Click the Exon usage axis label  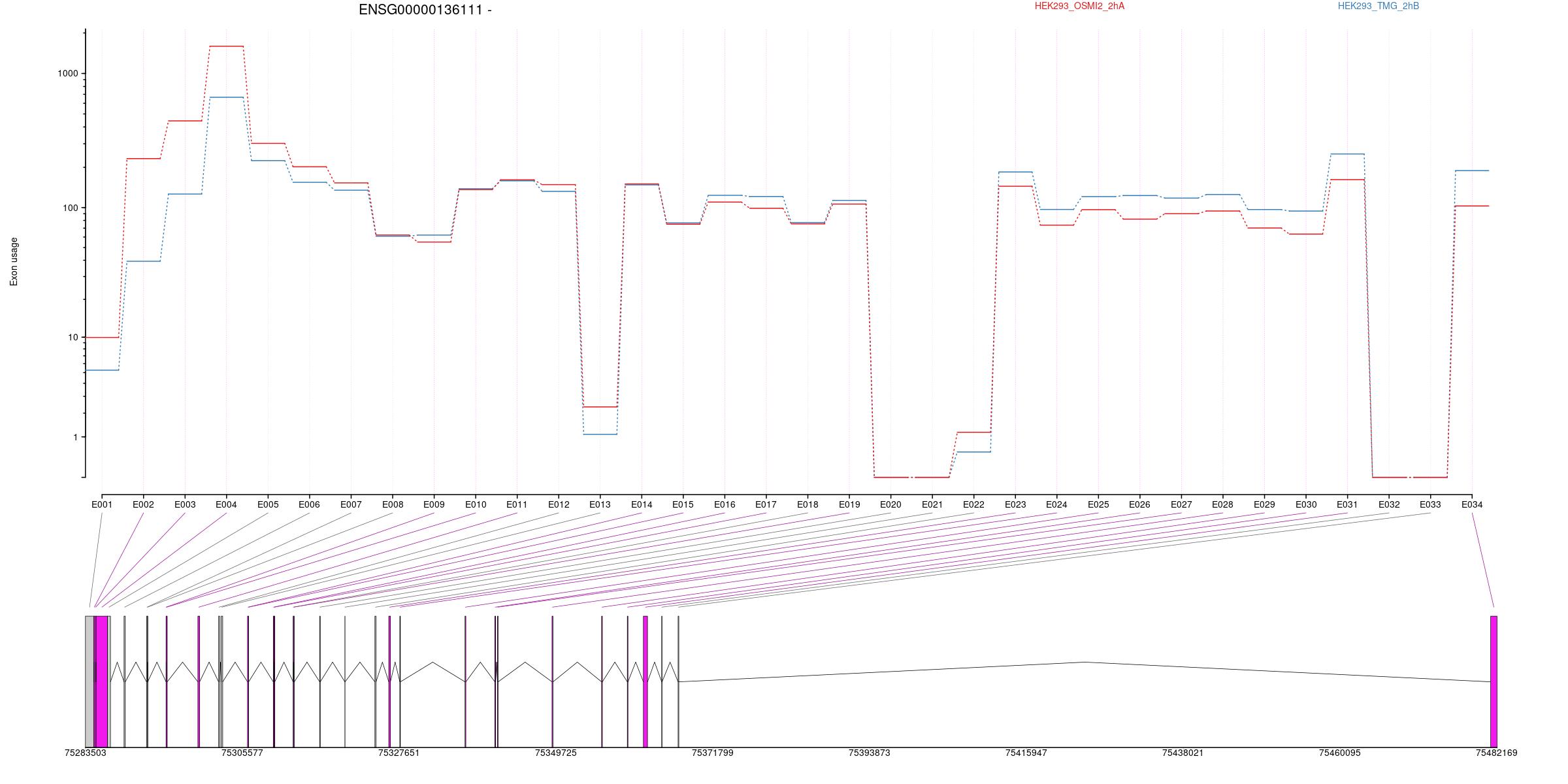14,261
